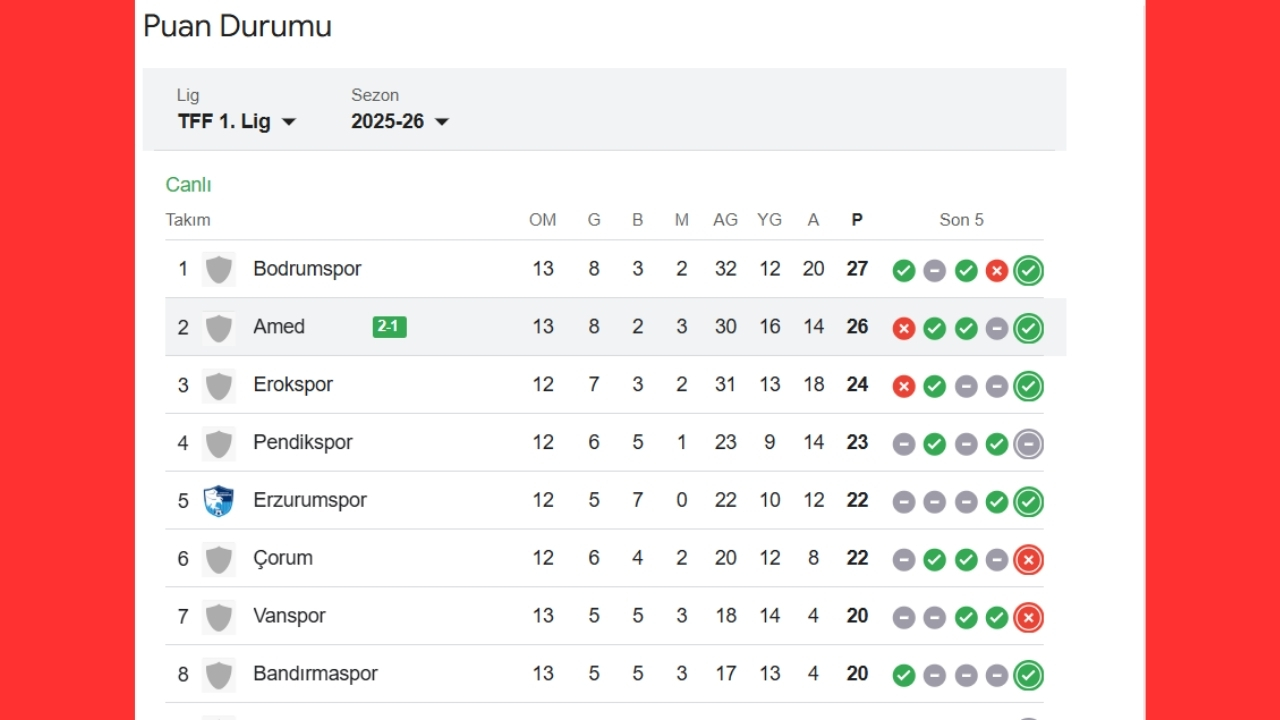Open the Pendikspor team link
The width and height of the screenshot is (1280, 720).
point(302,442)
